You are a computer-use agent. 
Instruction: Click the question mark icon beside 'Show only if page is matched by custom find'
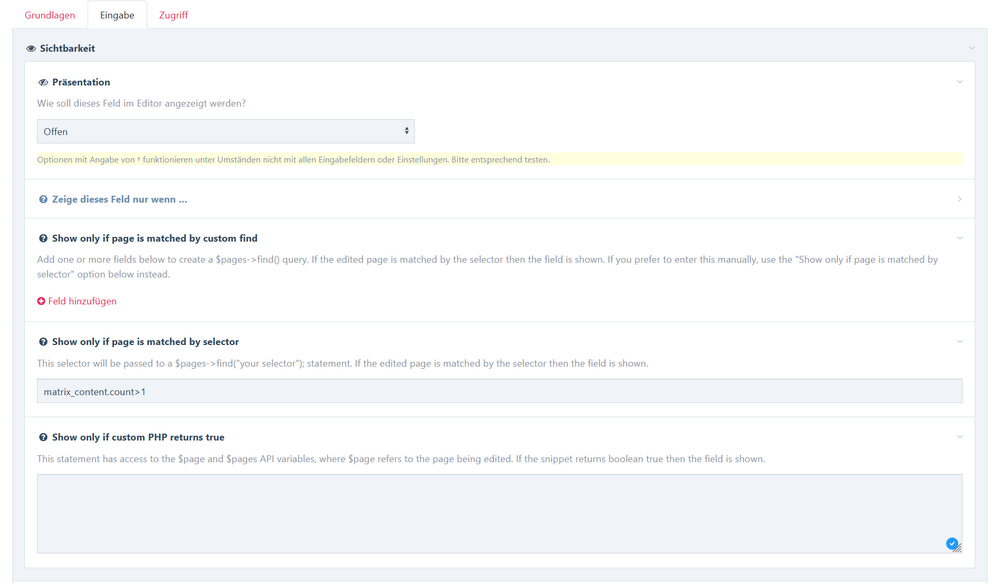[x=44, y=238]
